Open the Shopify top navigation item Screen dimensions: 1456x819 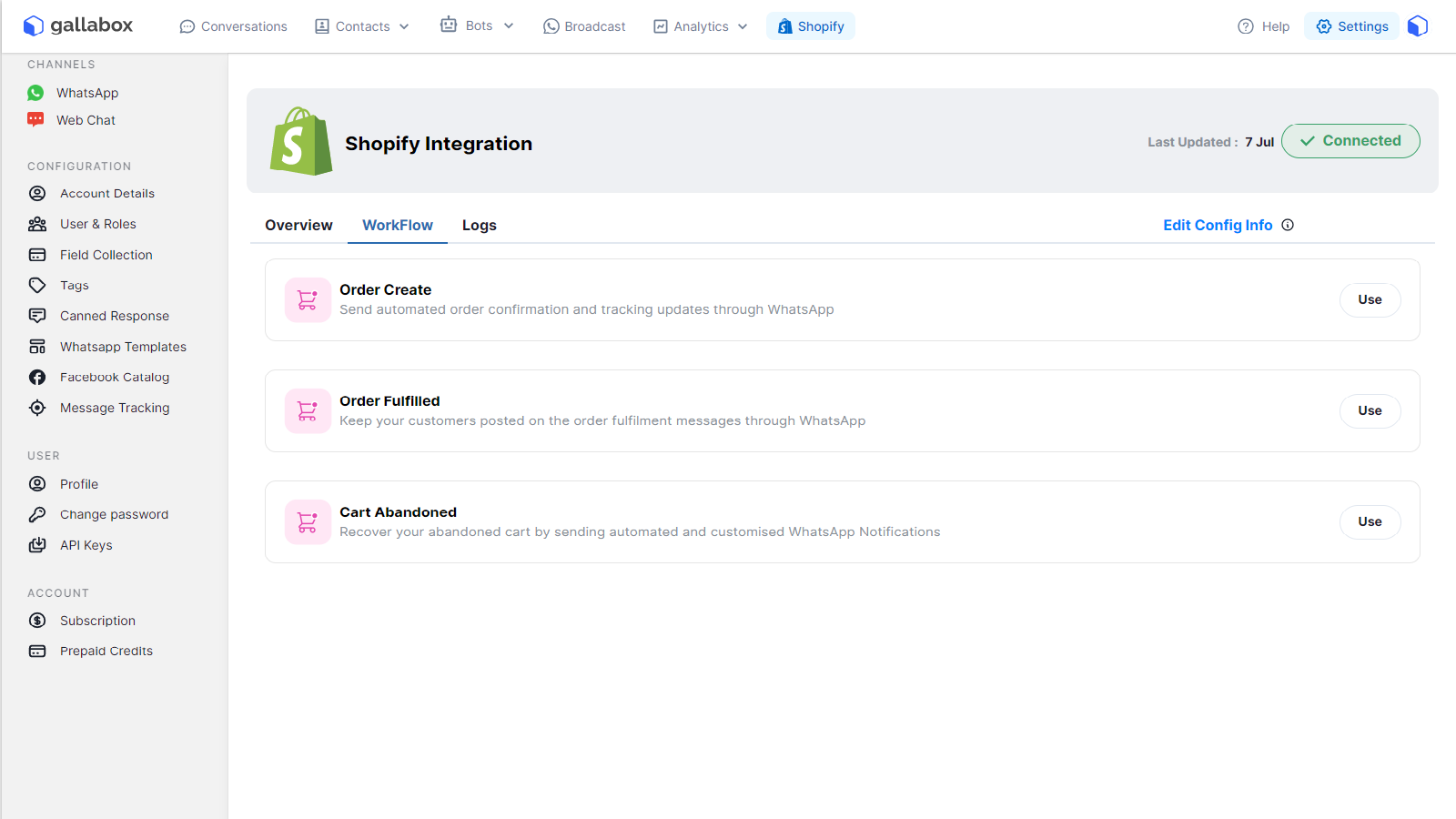(x=811, y=26)
